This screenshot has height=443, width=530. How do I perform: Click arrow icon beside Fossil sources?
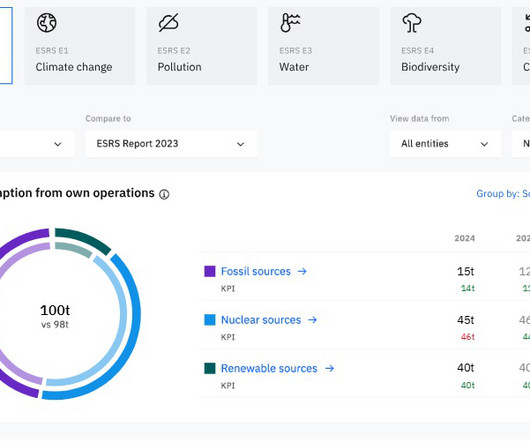coord(302,271)
